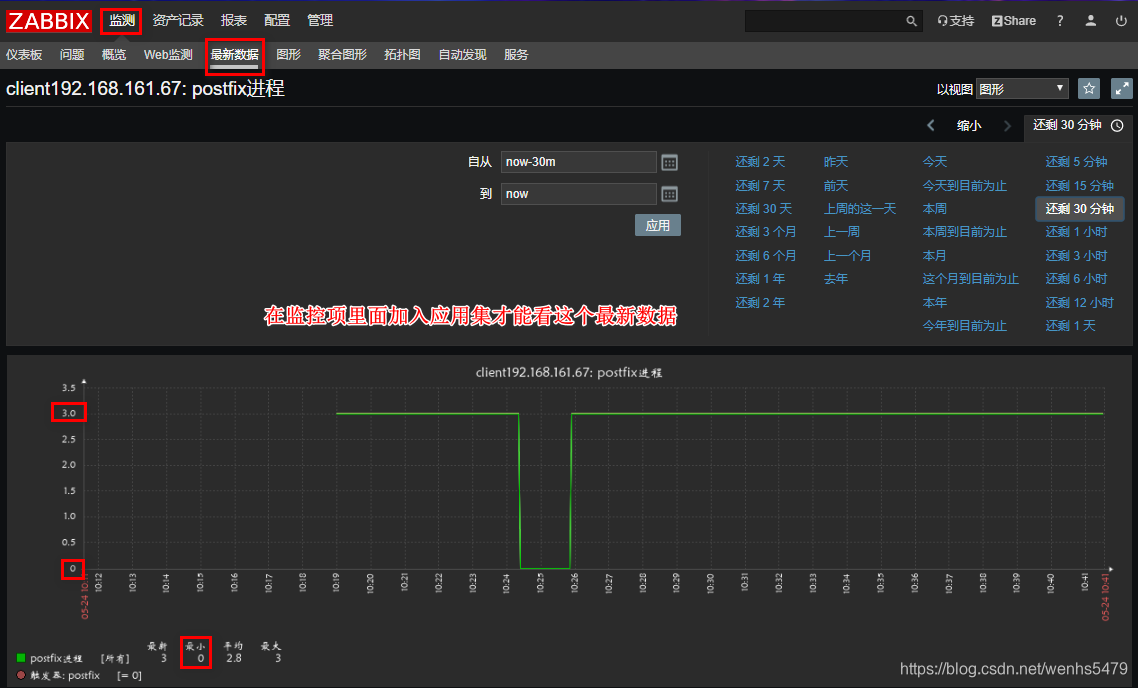Open calendar picker for 到 field

[x=669, y=194]
